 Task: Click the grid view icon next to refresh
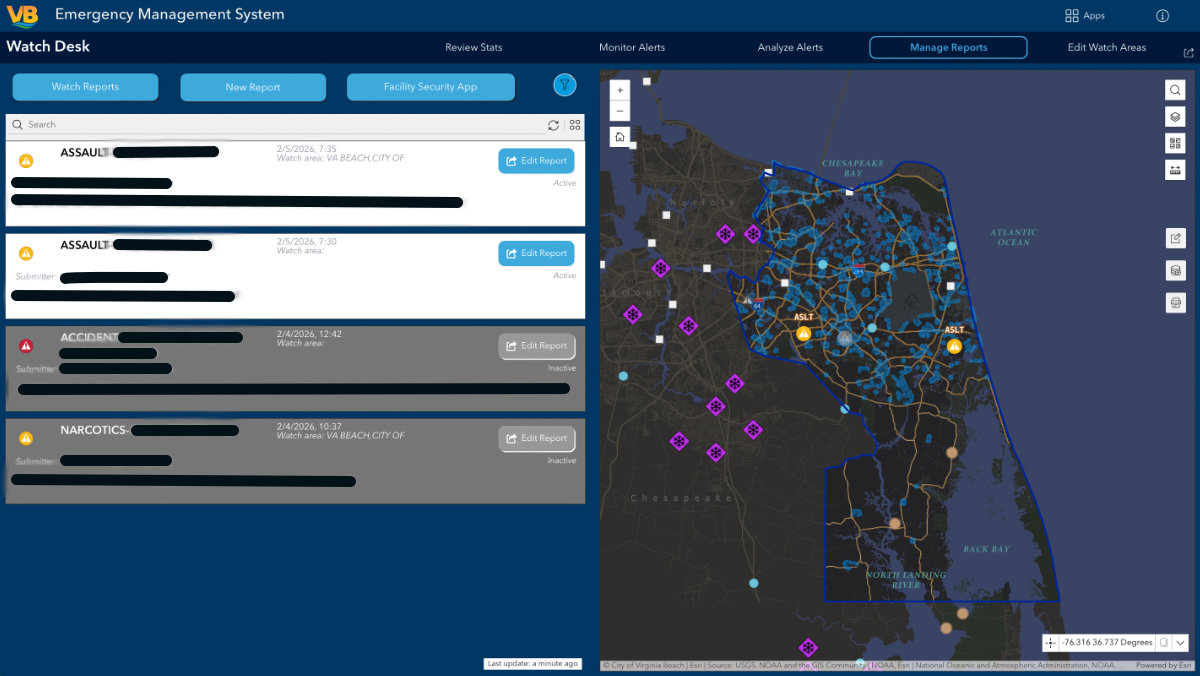click(574, 124)
